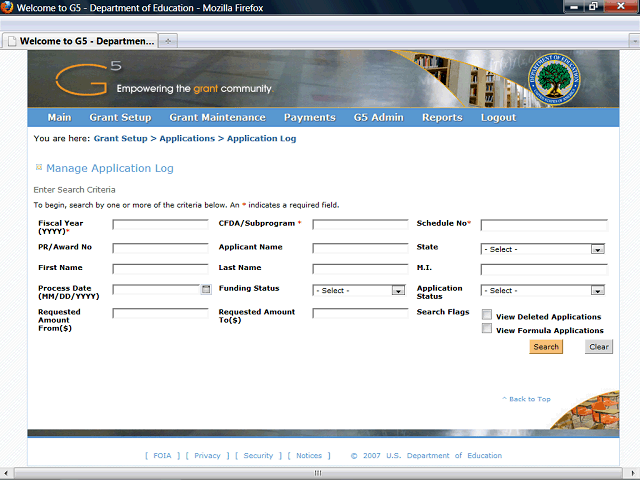This screenshot has width=640, height=480.
Task: Focus the Process Date input field
Action: 156,289
